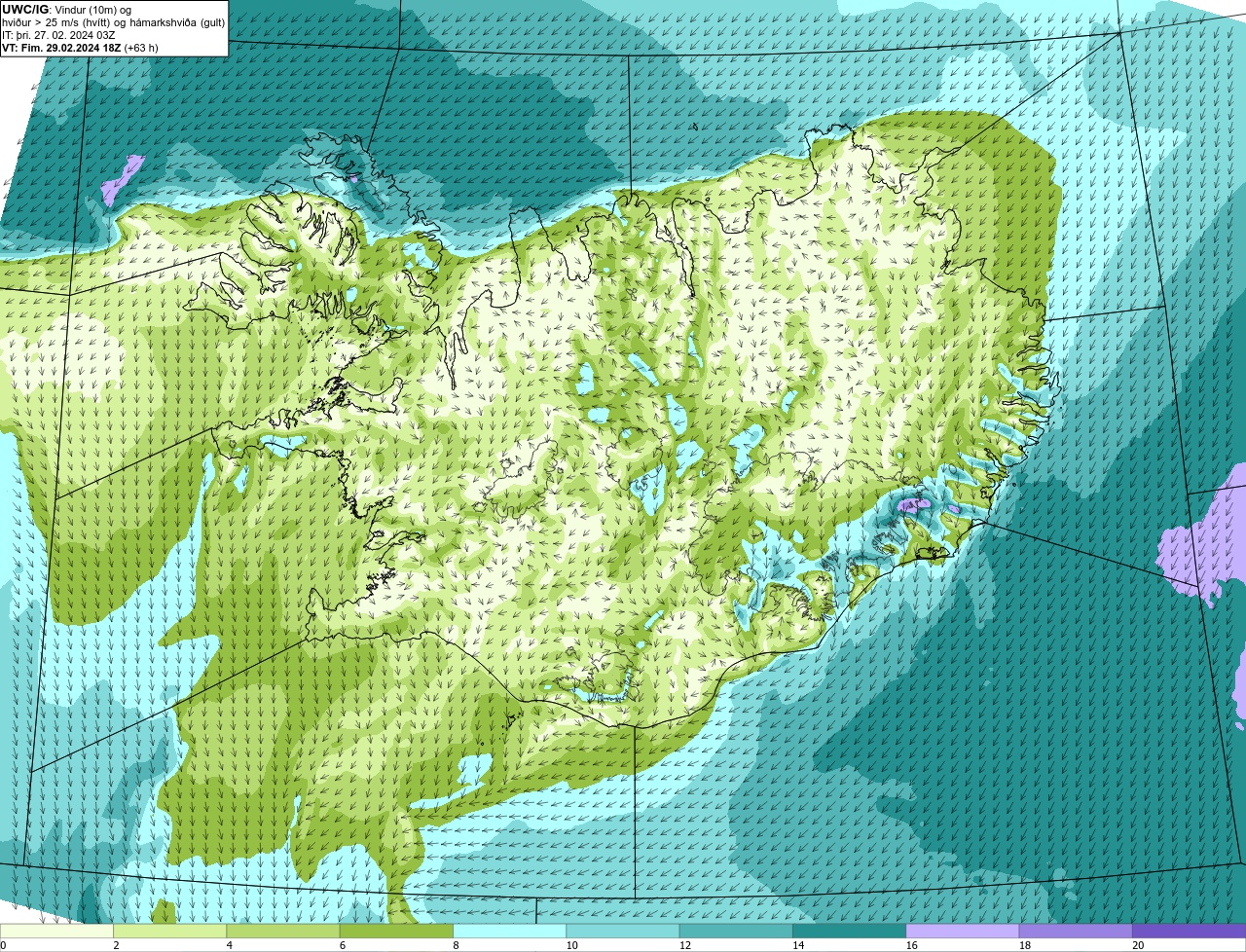Click the 'VT: Fim. 29.02.2024 18Z (+63 h)' line
Viewport: 1246px width, 952px height.
[80, 47]
